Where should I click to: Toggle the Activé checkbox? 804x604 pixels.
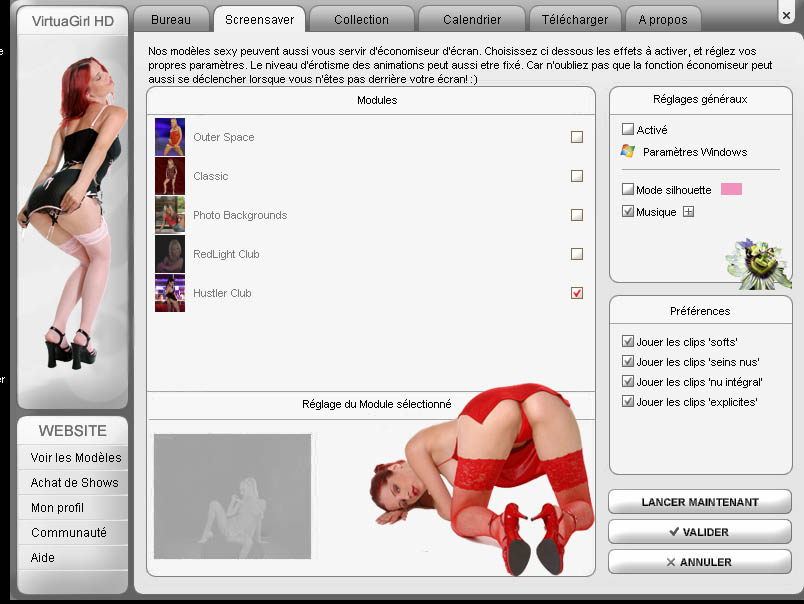point(628,130)
